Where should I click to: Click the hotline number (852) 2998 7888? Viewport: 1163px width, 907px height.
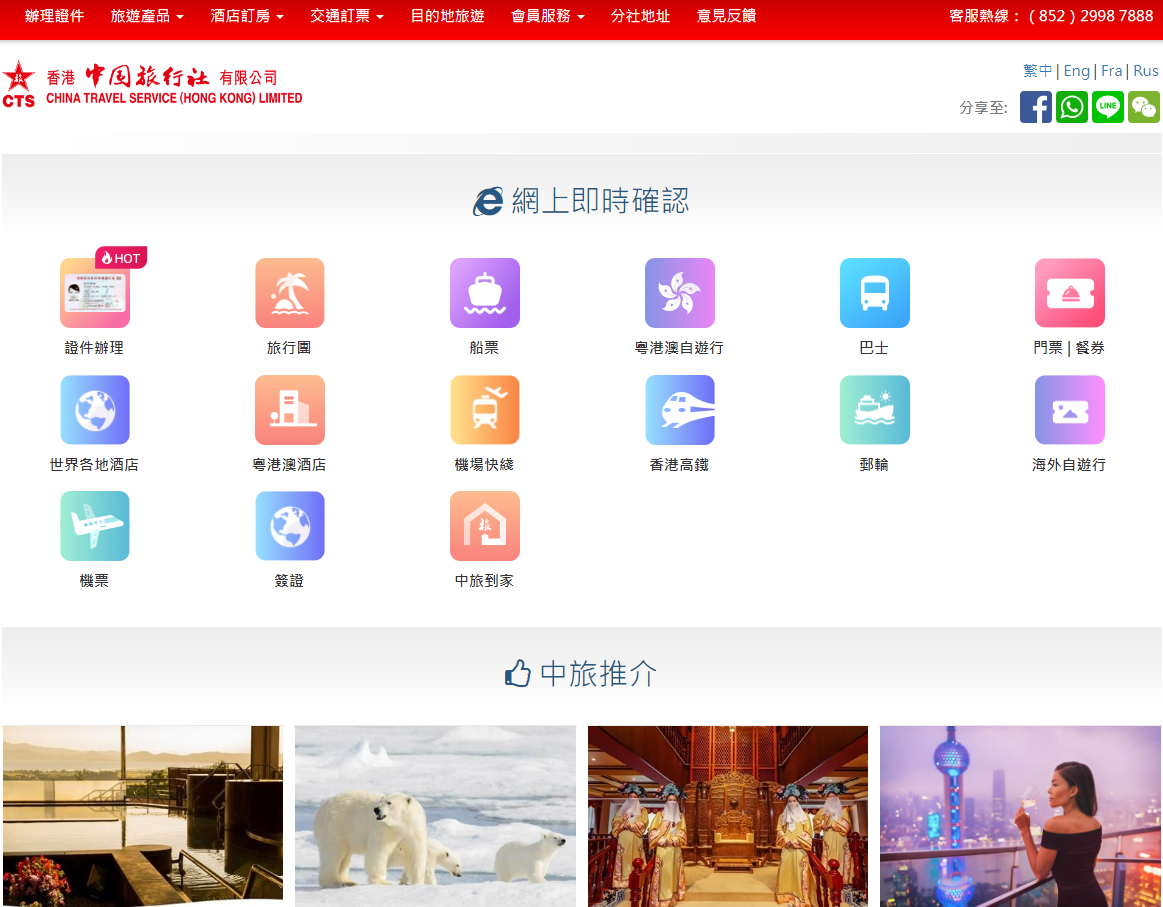click(x=1090, y=16)
